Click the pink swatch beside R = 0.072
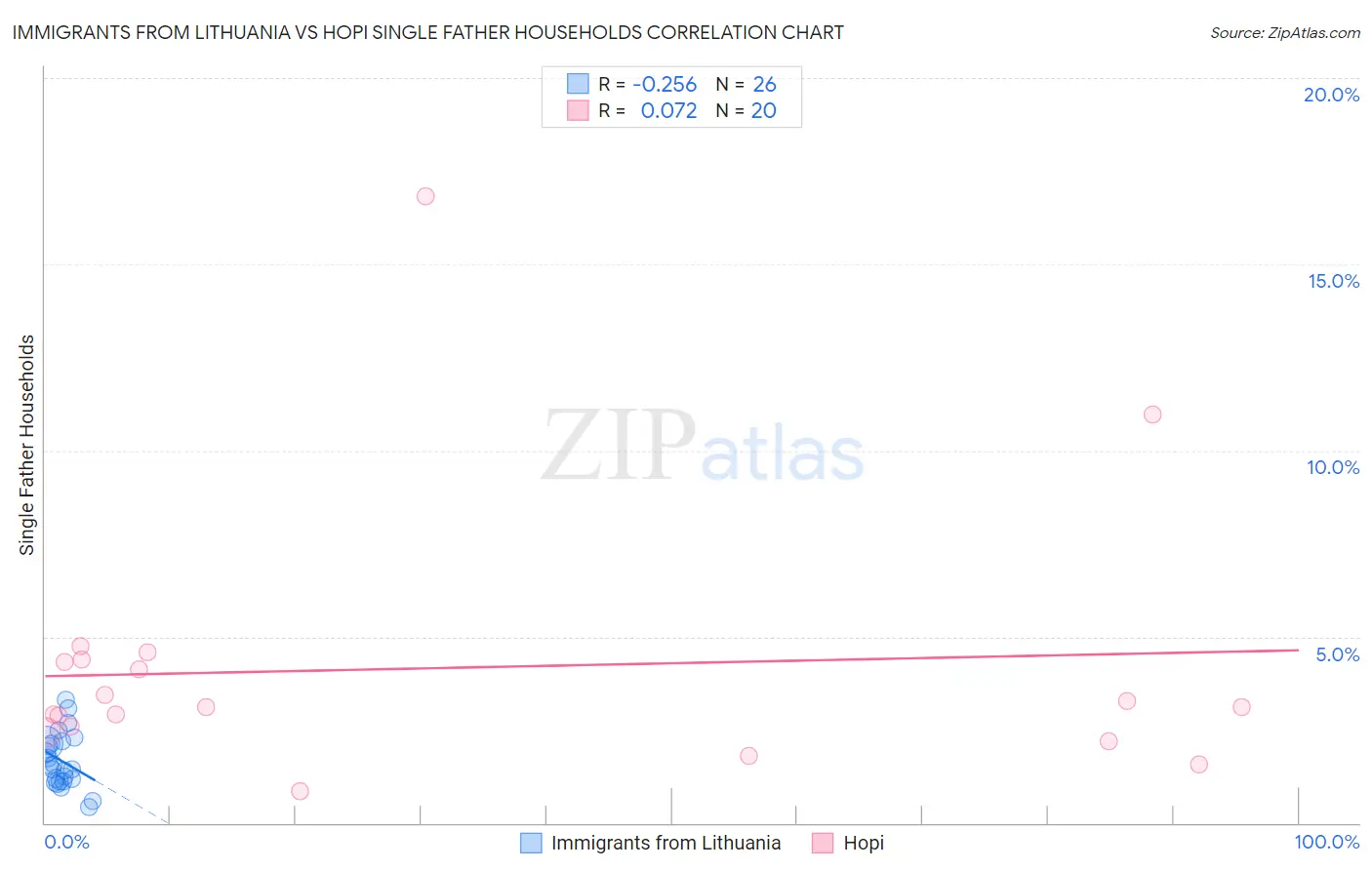Screen dimensions: 1372x870 pos(578,110)
